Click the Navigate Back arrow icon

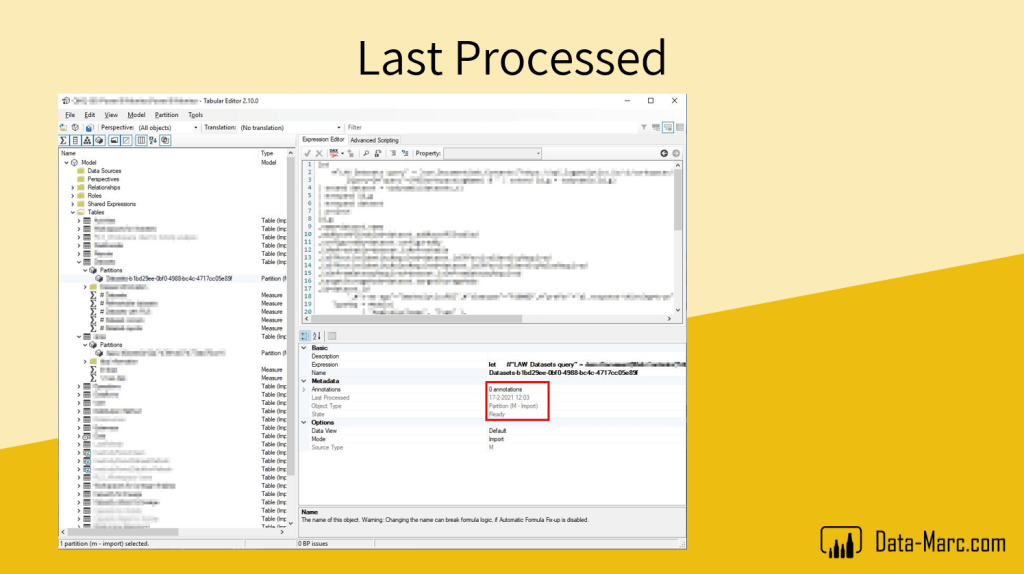pyautogui.click(x=664, y=153)
